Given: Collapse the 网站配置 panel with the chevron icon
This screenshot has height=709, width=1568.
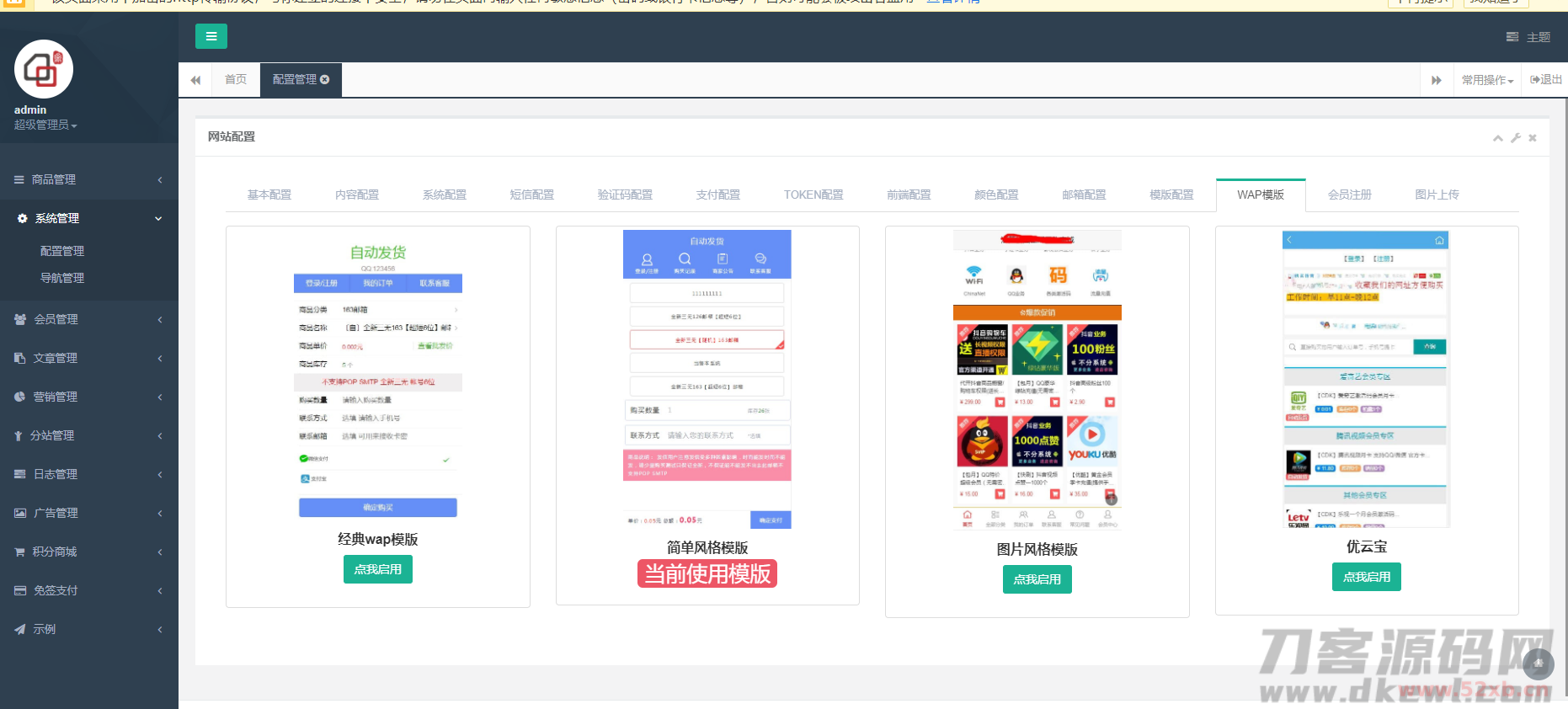Looking at the screenshot, I should pos(1497,138).
